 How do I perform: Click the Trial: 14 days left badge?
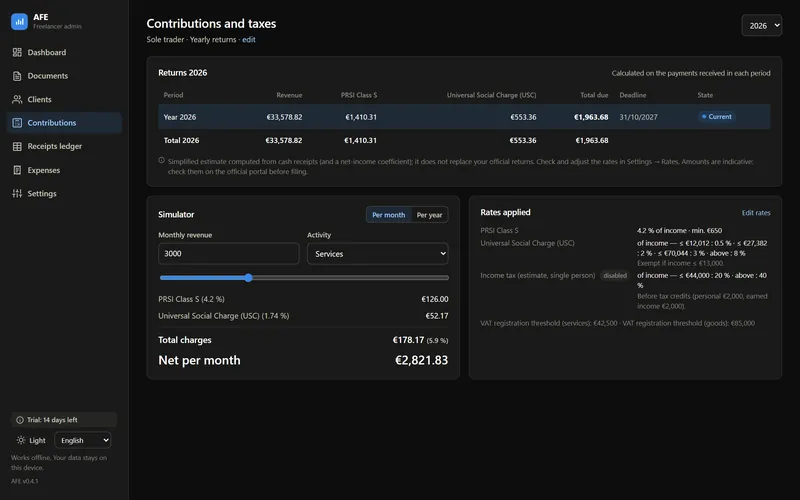coord(64,420)
